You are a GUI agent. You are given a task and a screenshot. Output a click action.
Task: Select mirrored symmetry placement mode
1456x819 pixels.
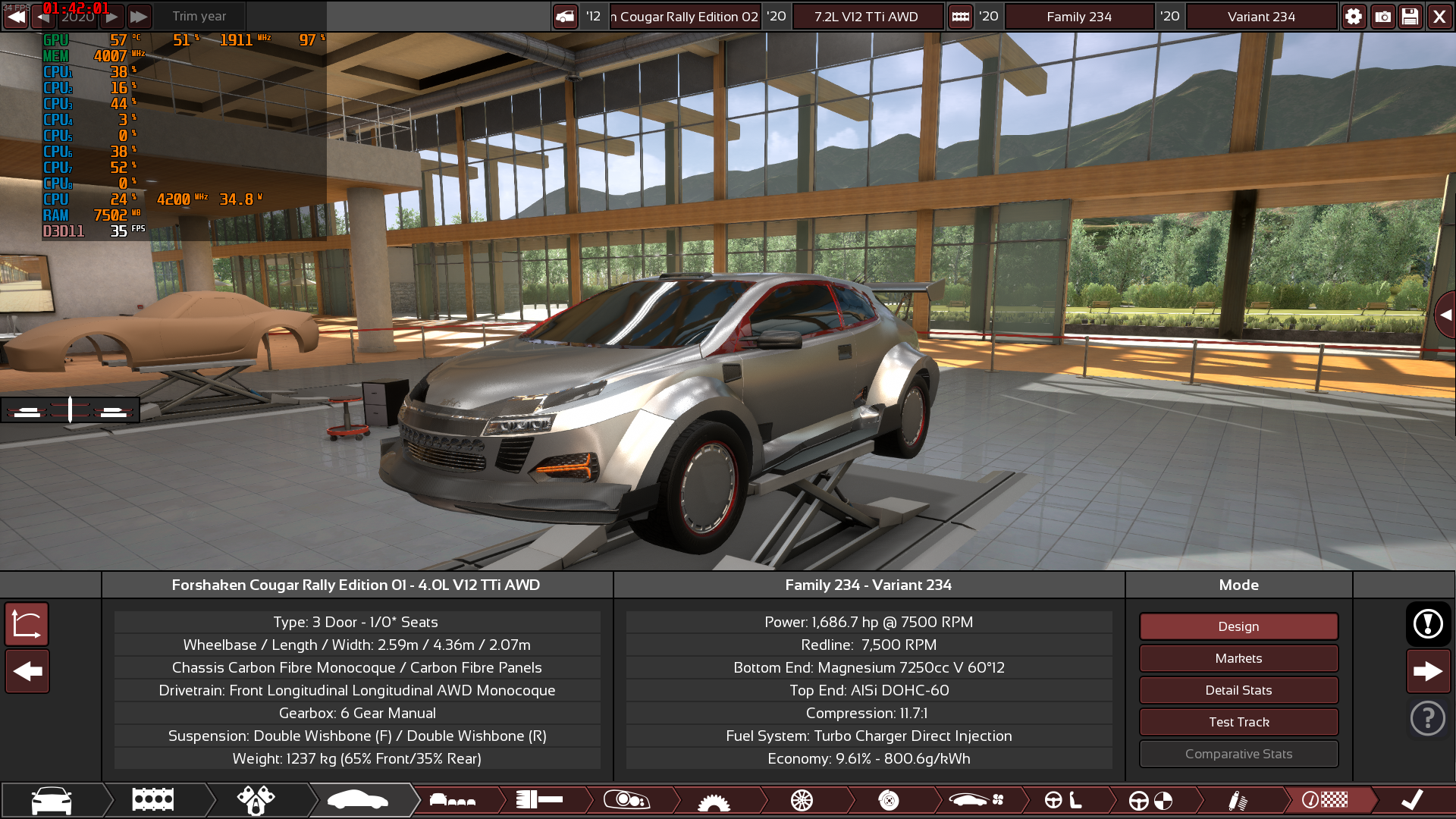click(70, 410)
